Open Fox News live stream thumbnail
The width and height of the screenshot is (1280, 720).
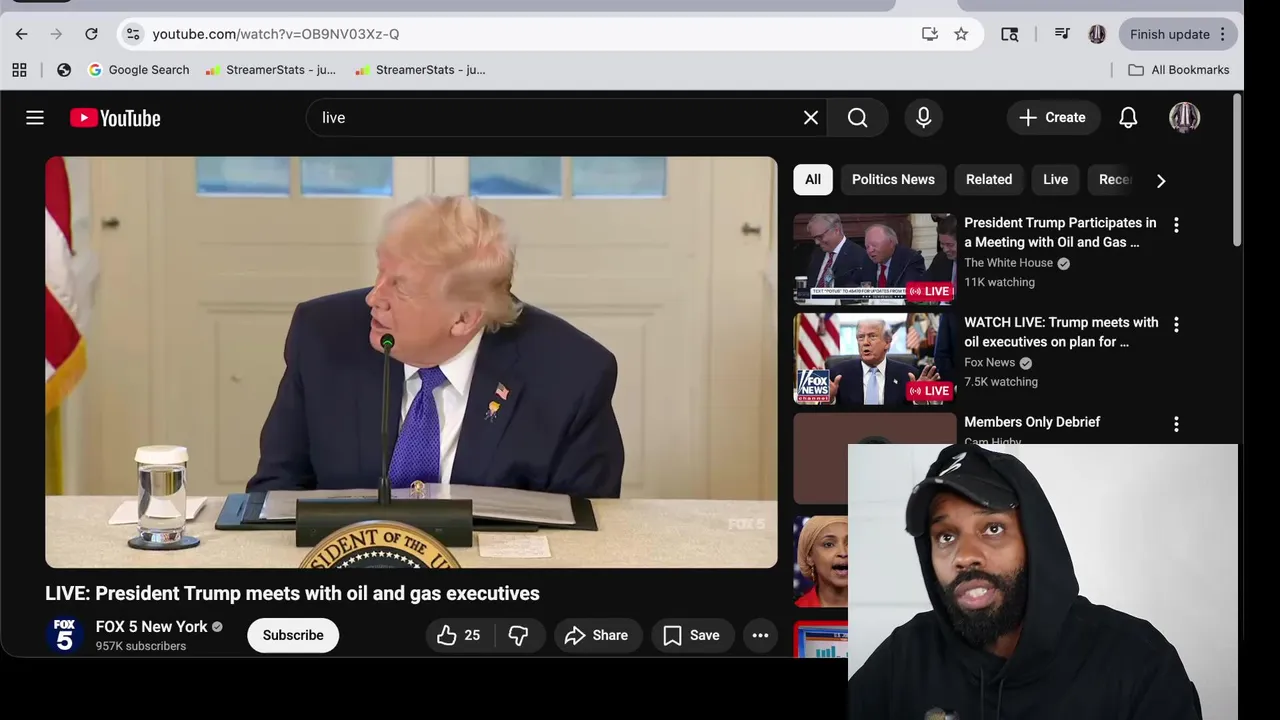point(875,358)
